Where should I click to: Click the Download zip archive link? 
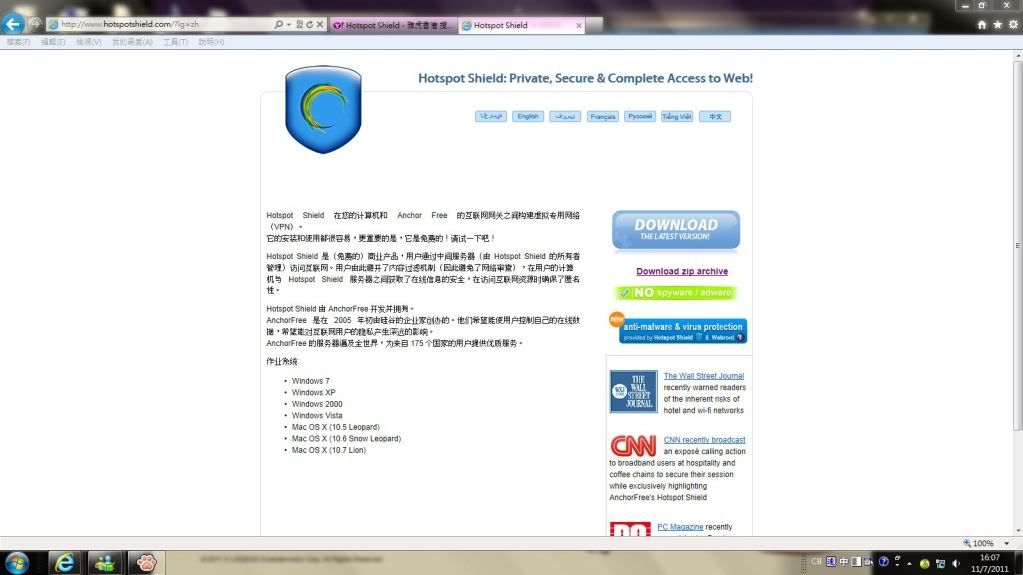pyautogui.click(x=682, y=271)
